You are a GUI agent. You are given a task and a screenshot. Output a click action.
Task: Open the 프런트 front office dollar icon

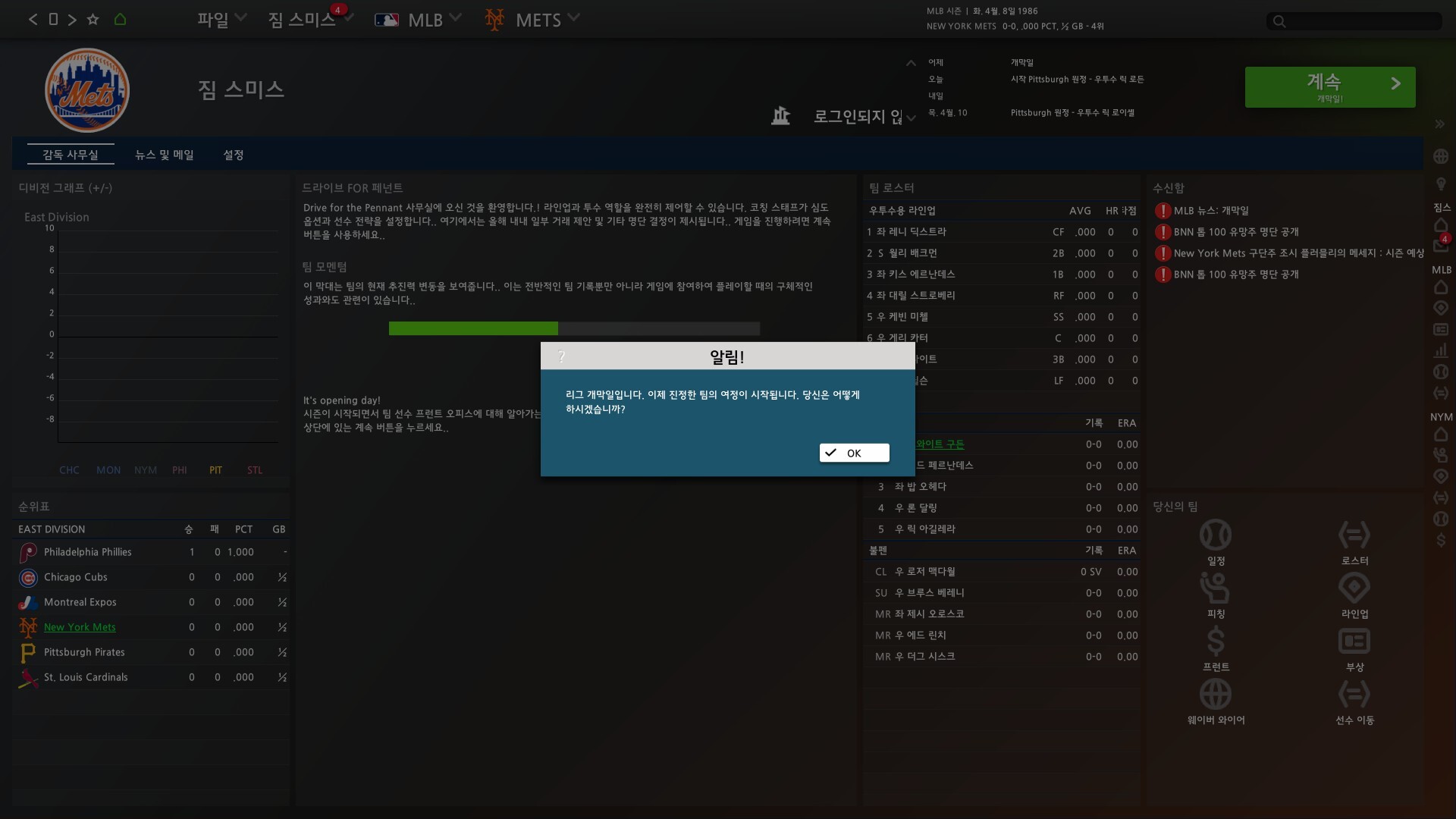pyautogui.click(x=1215, y=642)
